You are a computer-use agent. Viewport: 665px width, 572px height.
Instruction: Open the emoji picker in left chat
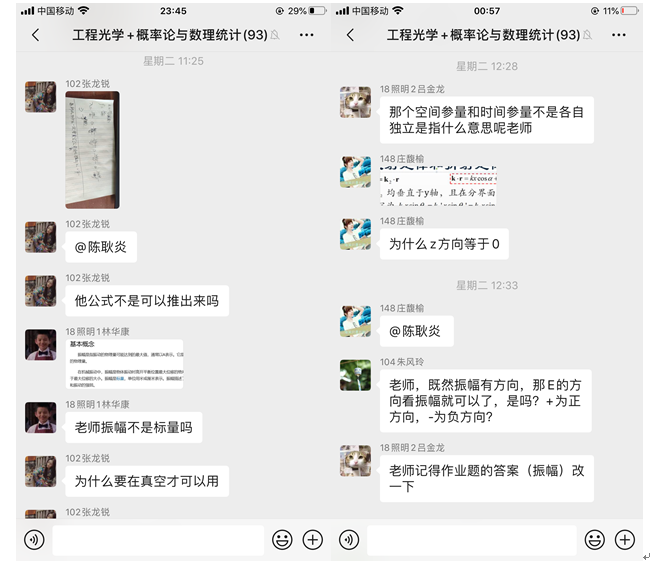(282, 540)
